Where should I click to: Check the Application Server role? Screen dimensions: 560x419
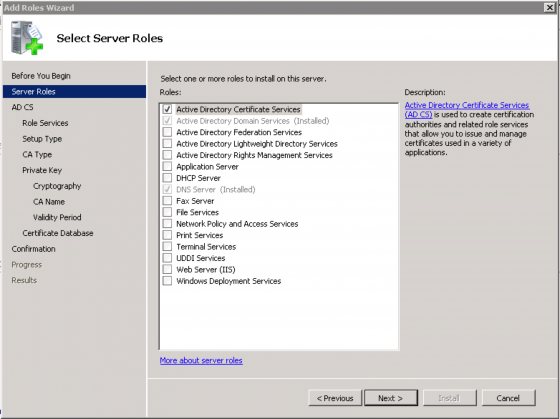167,166
